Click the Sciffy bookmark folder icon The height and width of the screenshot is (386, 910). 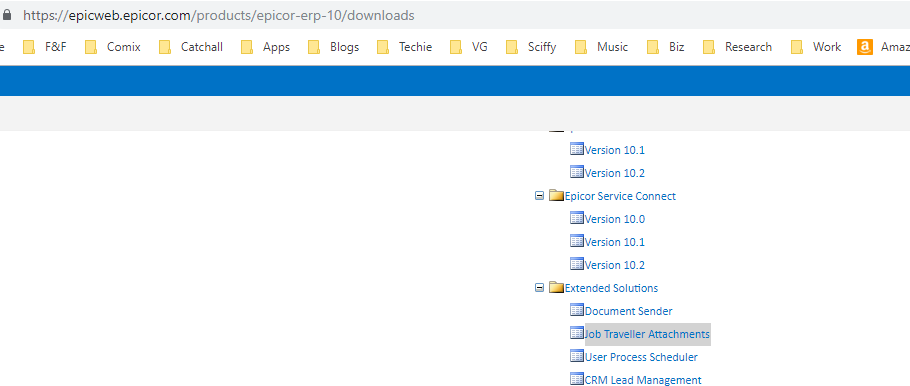[x=512, y=47]
